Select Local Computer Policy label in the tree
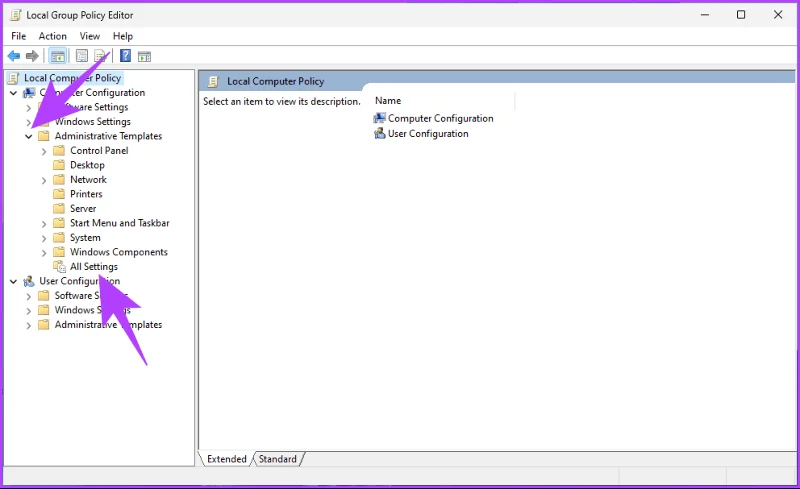 pyautogui.click(x=72, y=78)
